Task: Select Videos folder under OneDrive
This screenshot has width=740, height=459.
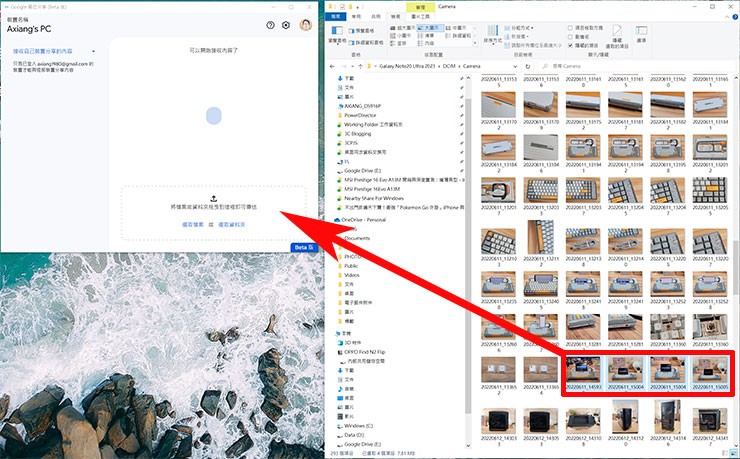Action: [x=352, y=275]
